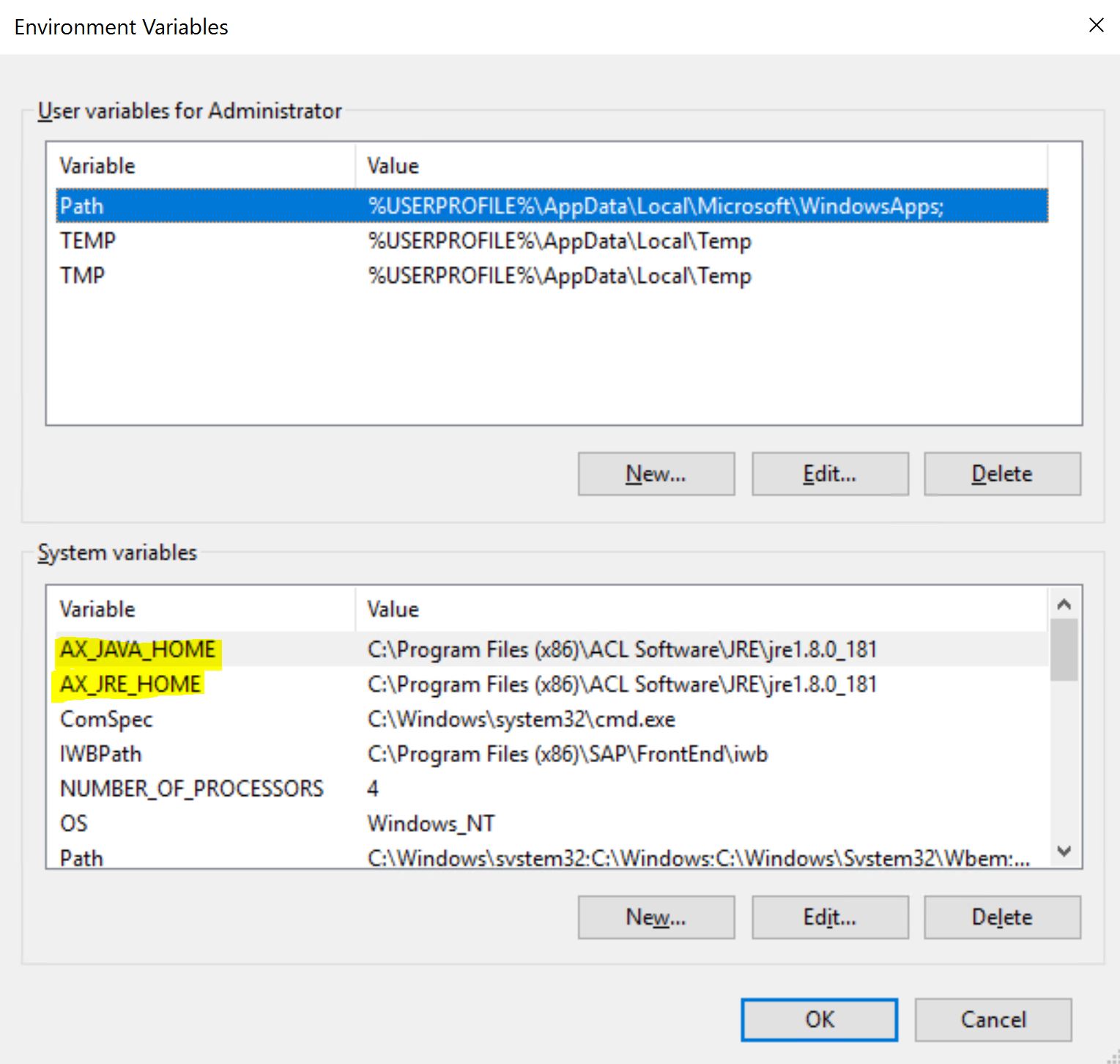The width and height of the screenshot is (1120, 1064).
Task: Select the OS system variable
Action: (x=293, y=823)
